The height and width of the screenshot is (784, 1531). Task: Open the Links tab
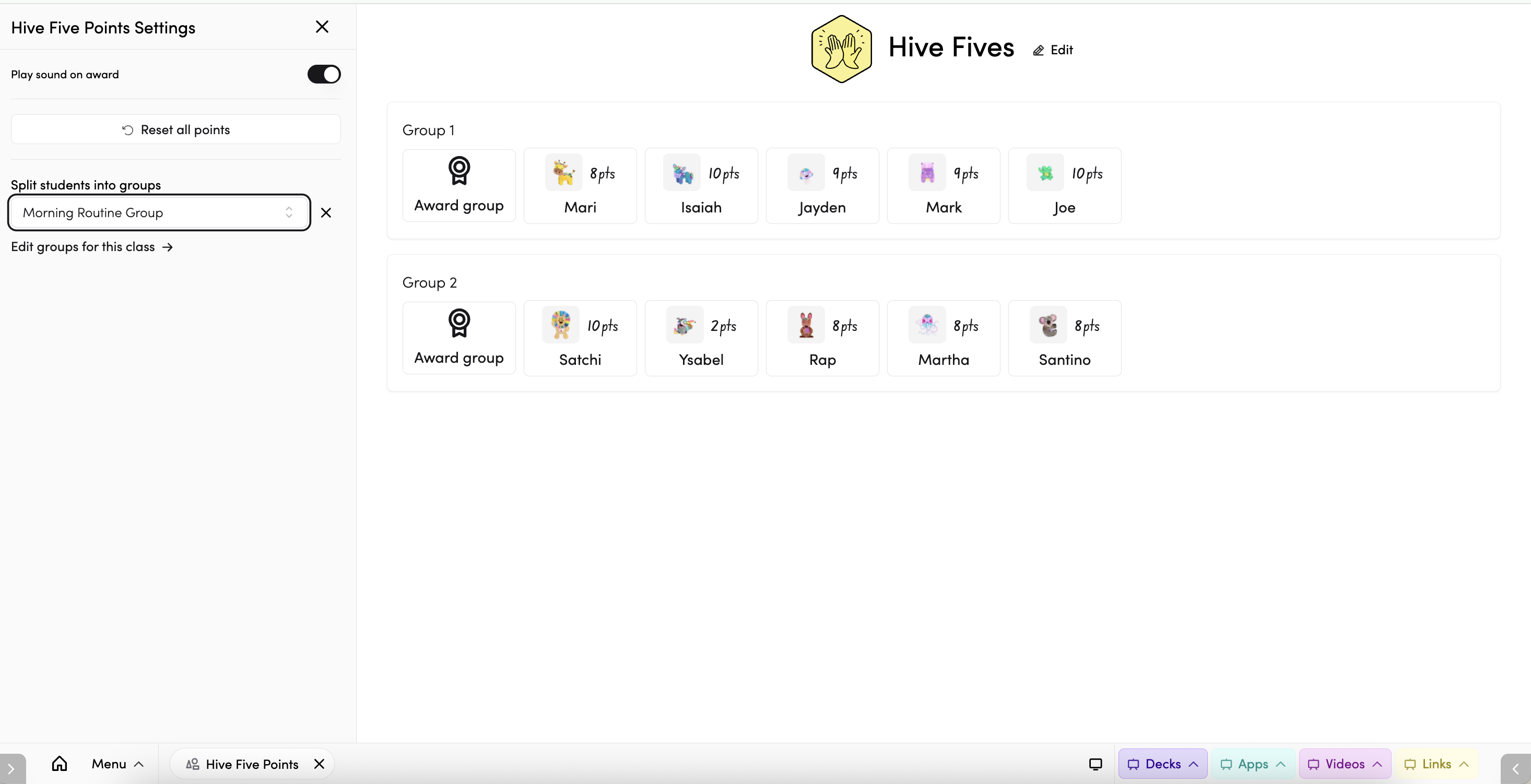[1436, 764]
